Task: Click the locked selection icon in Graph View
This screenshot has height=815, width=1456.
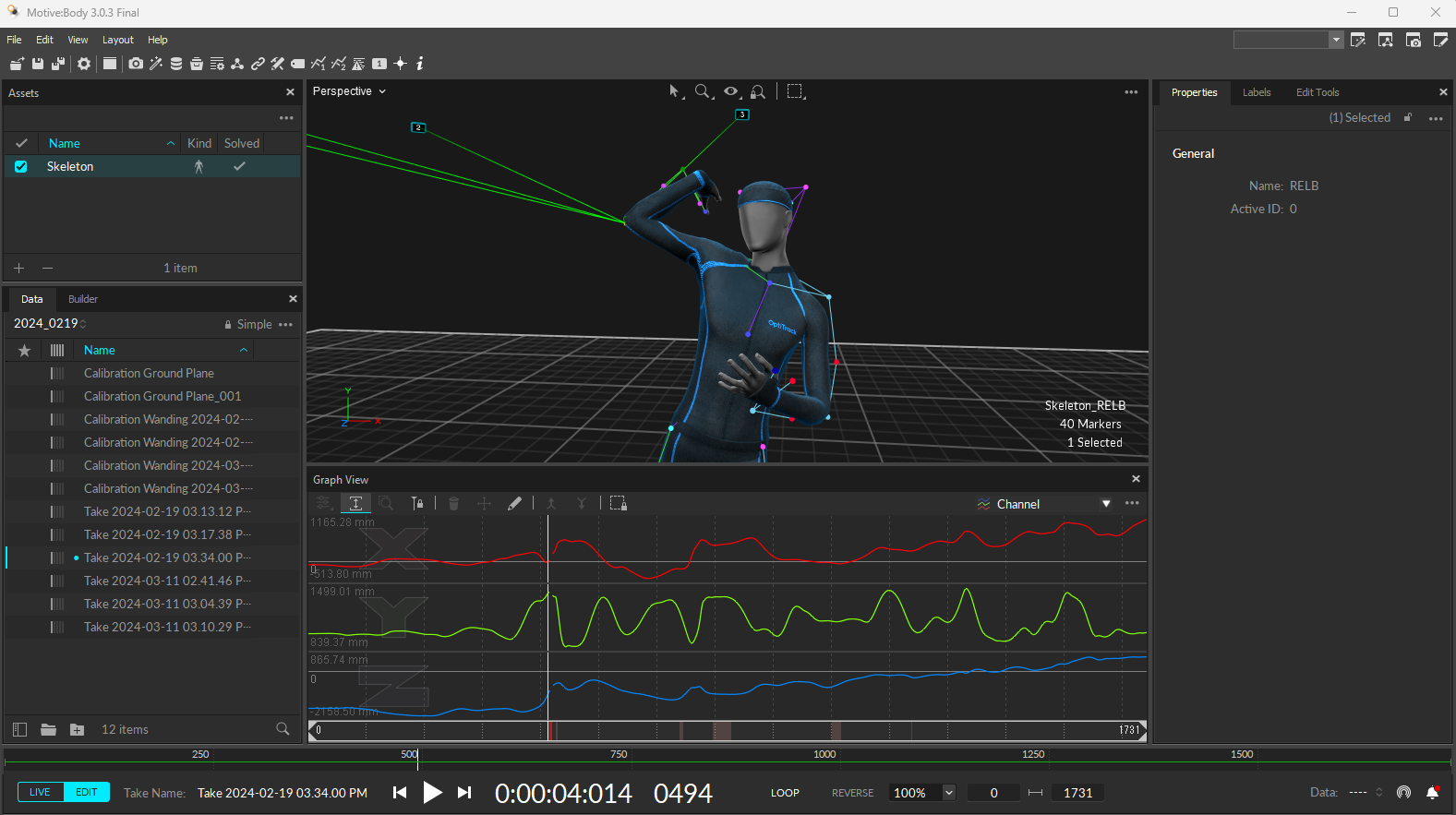Action: (x=618, y=503)
